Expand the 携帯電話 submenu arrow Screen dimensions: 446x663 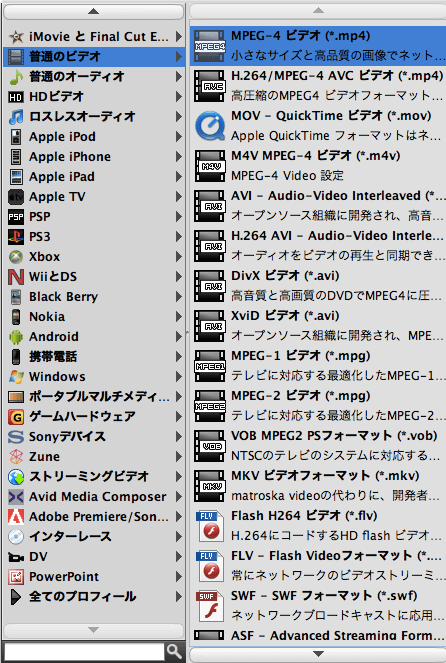(179, 356)
